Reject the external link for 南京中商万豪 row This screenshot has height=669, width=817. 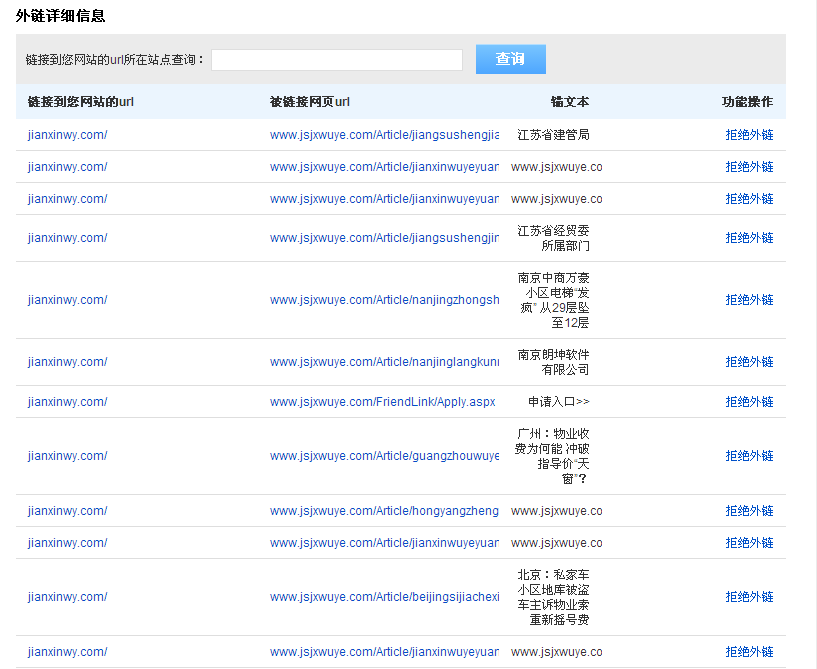(x=749, y=300)
